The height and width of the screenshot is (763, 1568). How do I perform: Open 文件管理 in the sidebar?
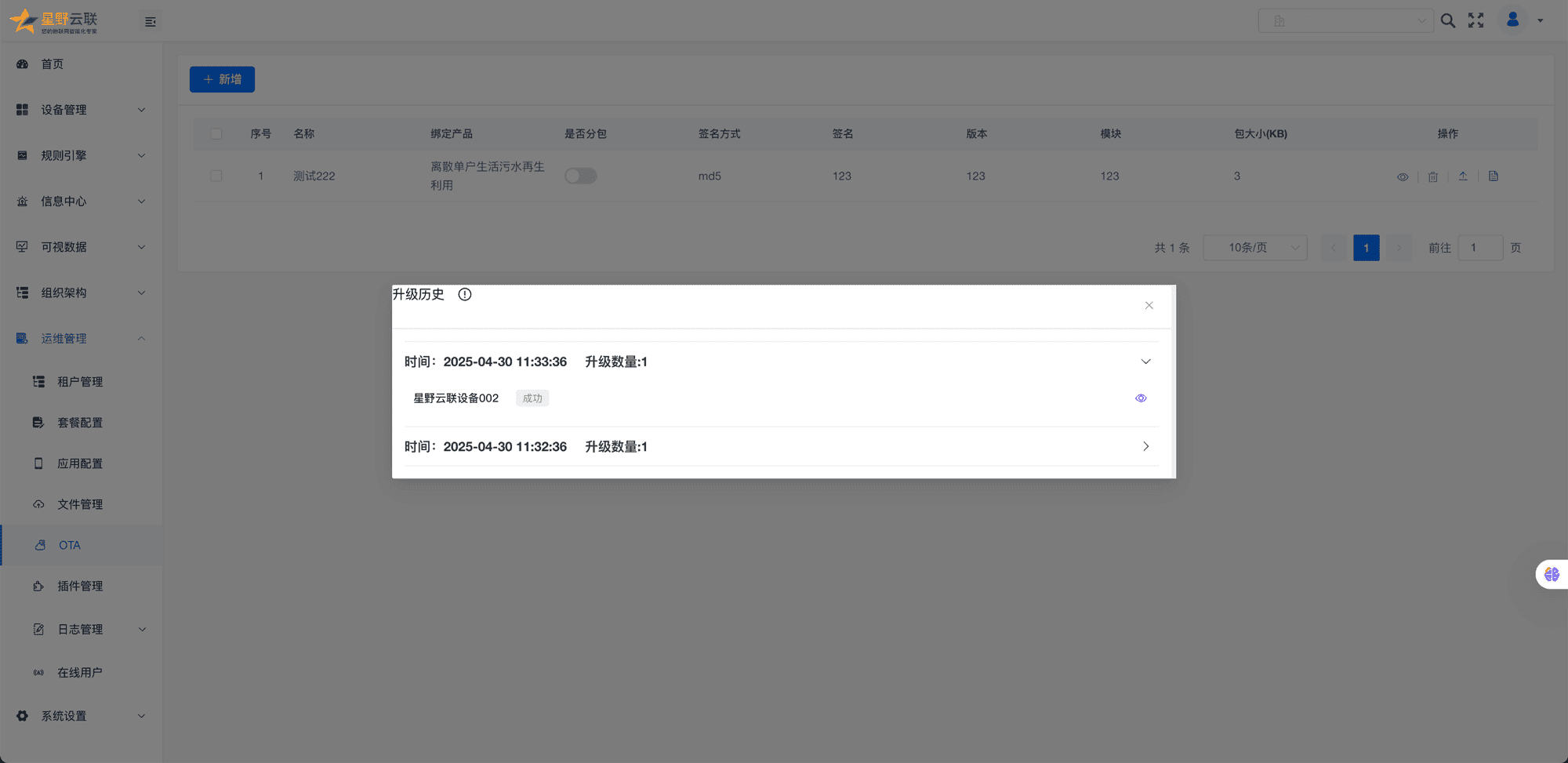coord(80,504)
